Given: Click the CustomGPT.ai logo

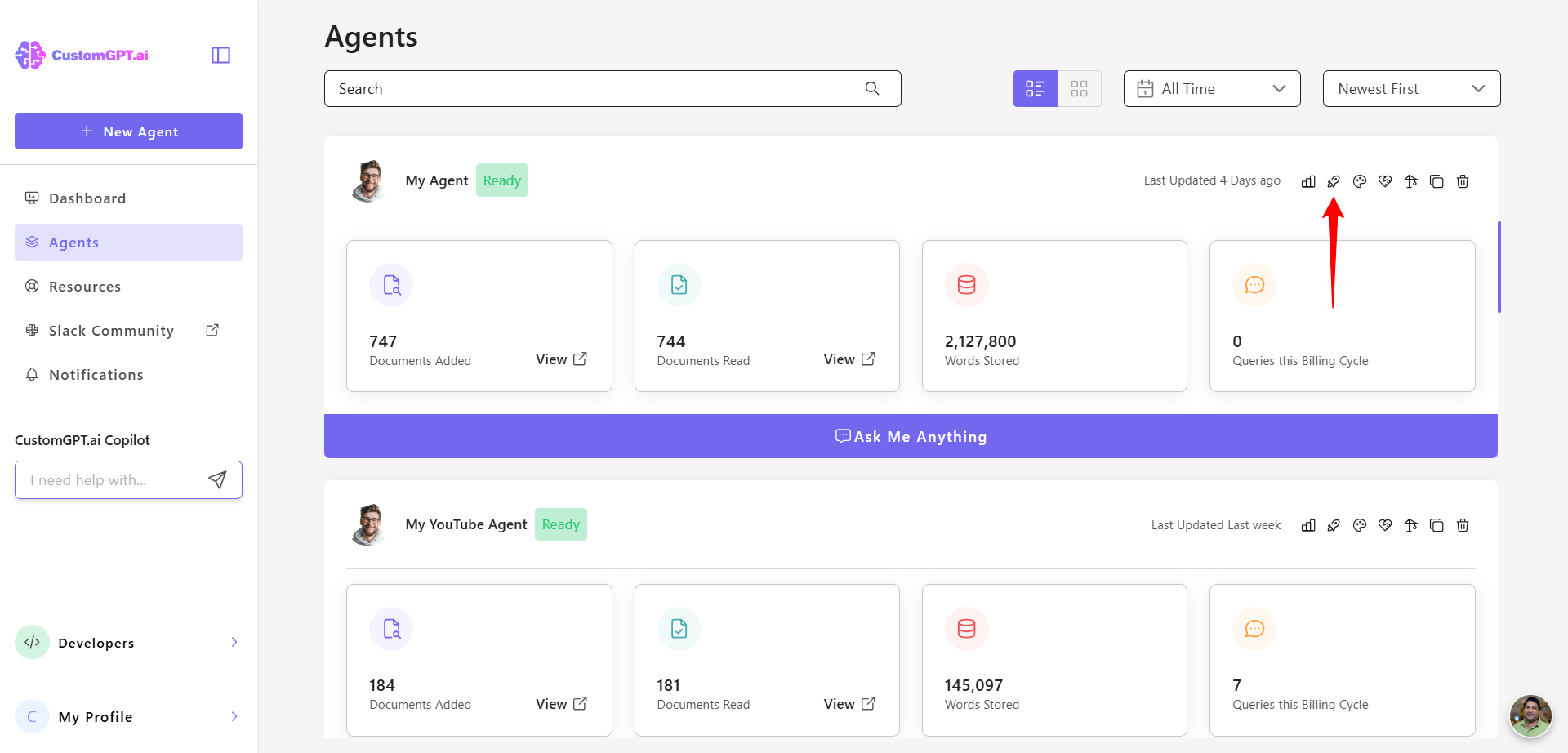Looking at the screenshot, I should pos(82,55).
